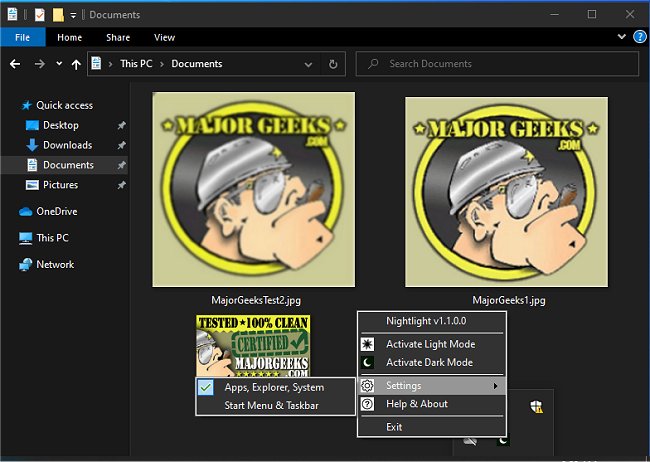The width and height of the screenshot is (650, 462).
Task: Select the MajorGeeksTest2.jpg thumbnail
Action: [254, 190]
